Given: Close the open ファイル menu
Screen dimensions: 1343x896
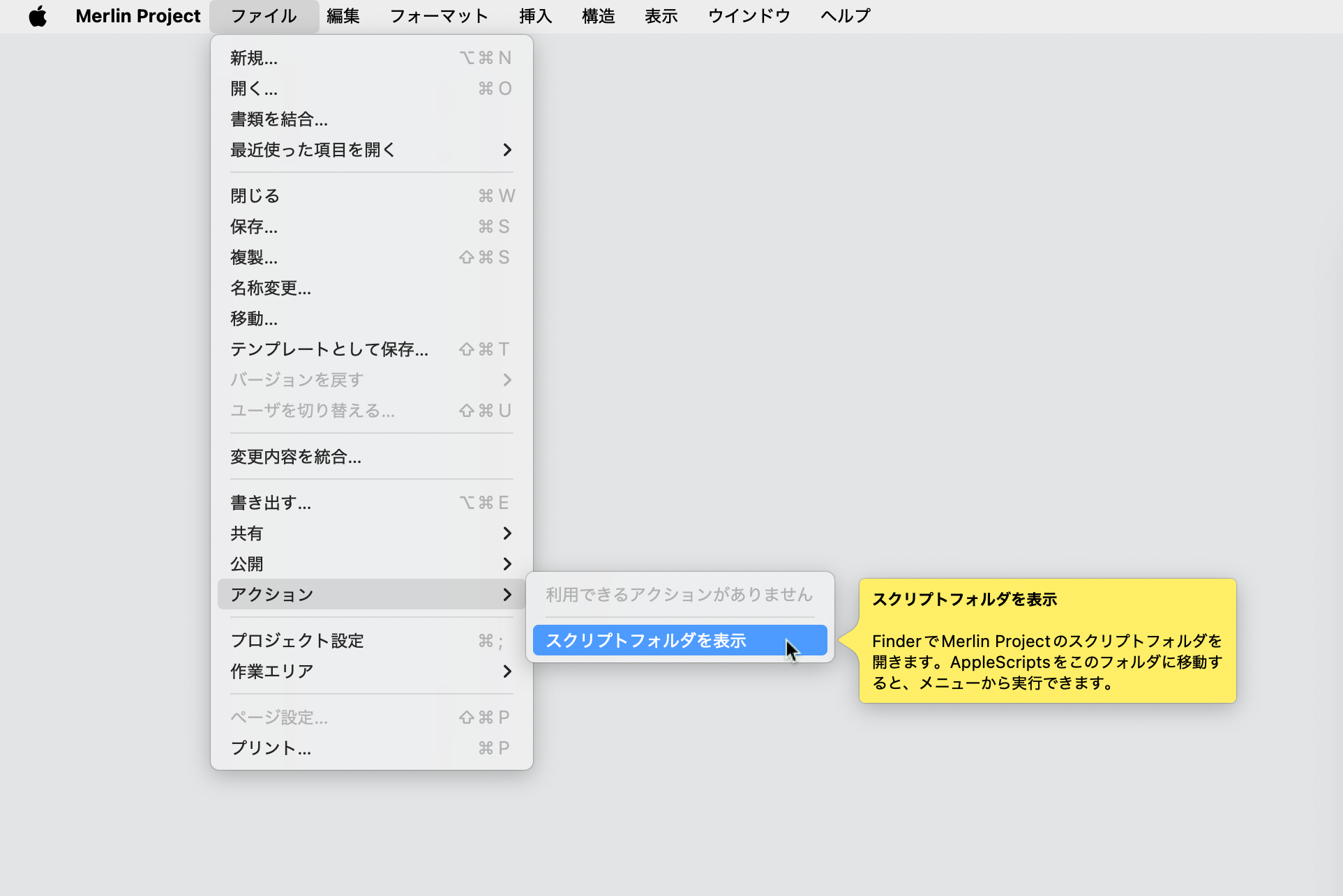Looking at the screenshot, I should [264, 16].
